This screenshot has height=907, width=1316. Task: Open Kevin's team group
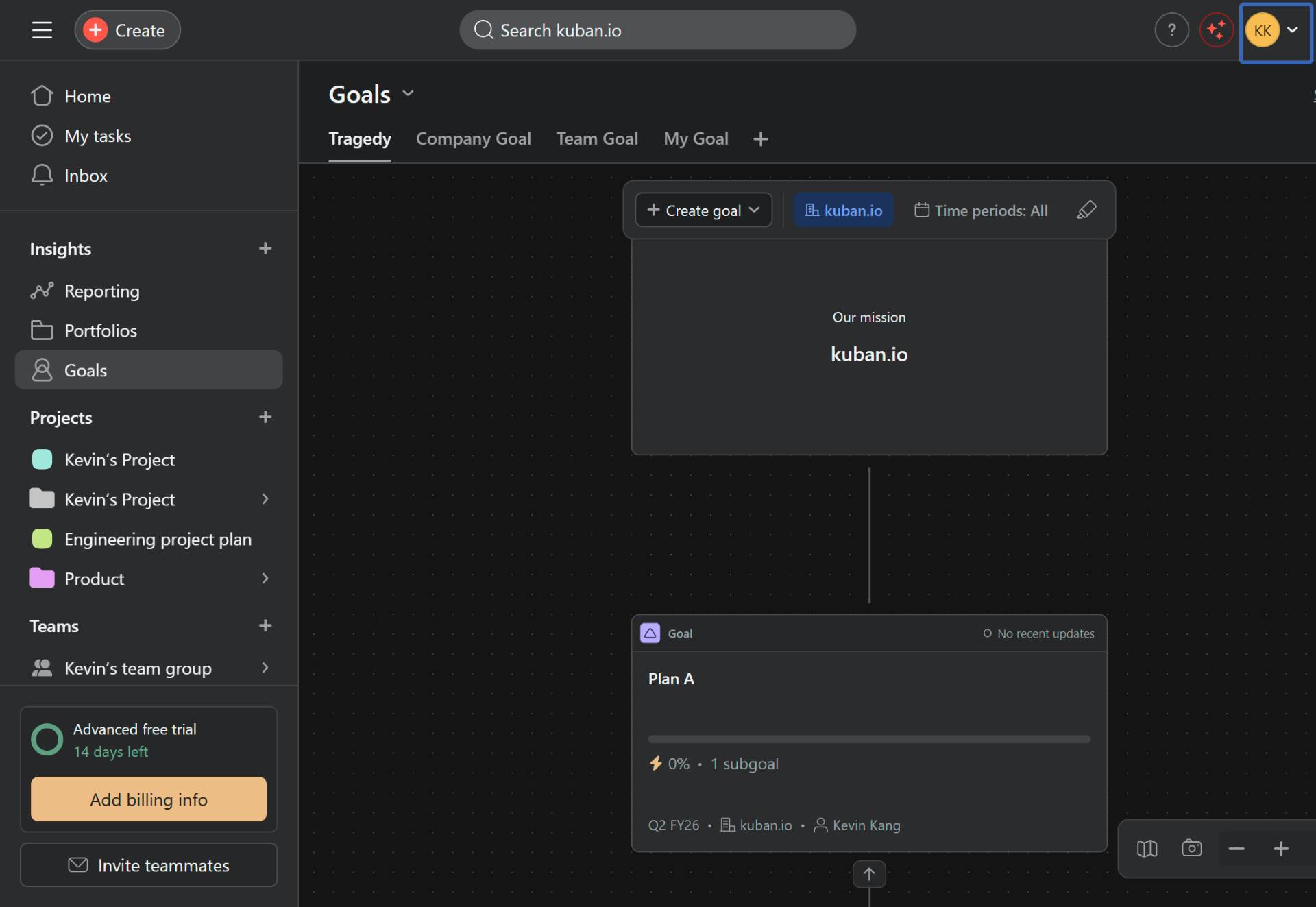tap(138, 668)
